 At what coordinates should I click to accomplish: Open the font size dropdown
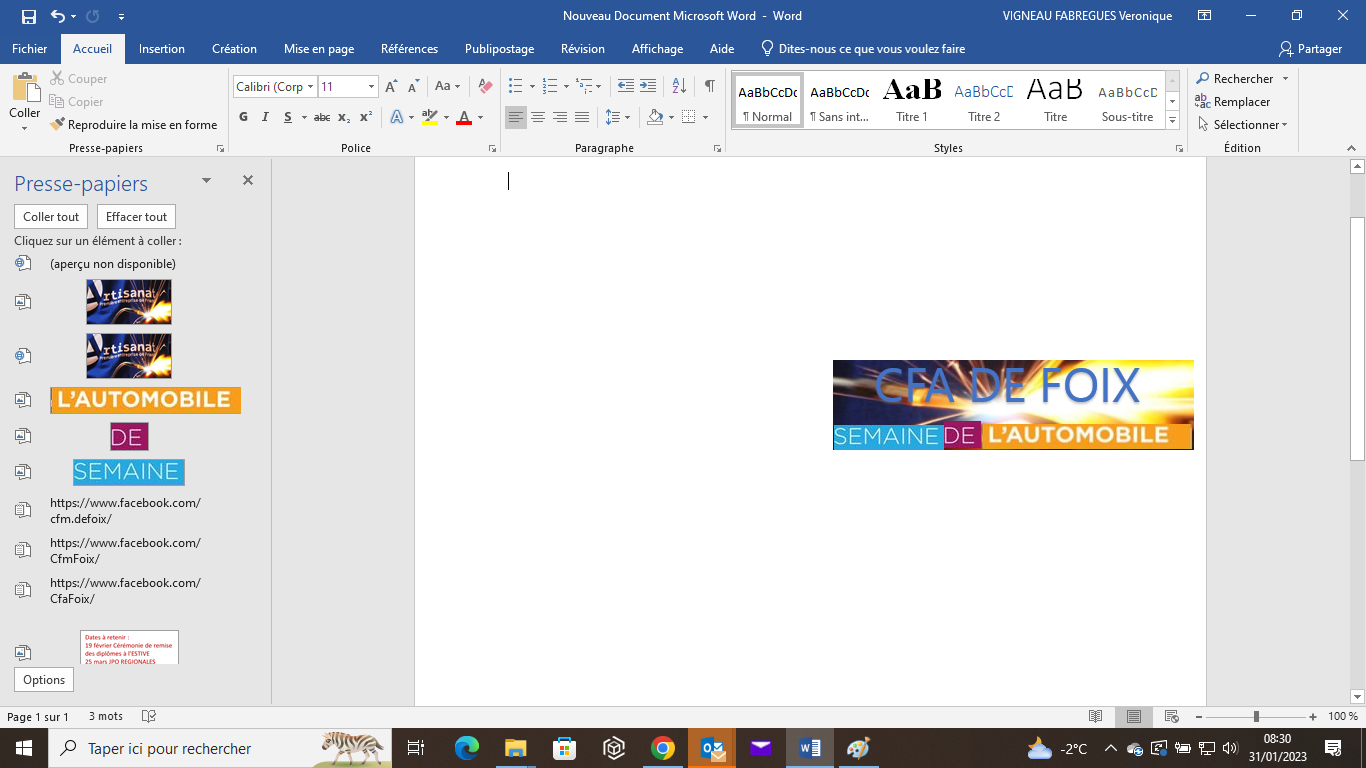371,87
